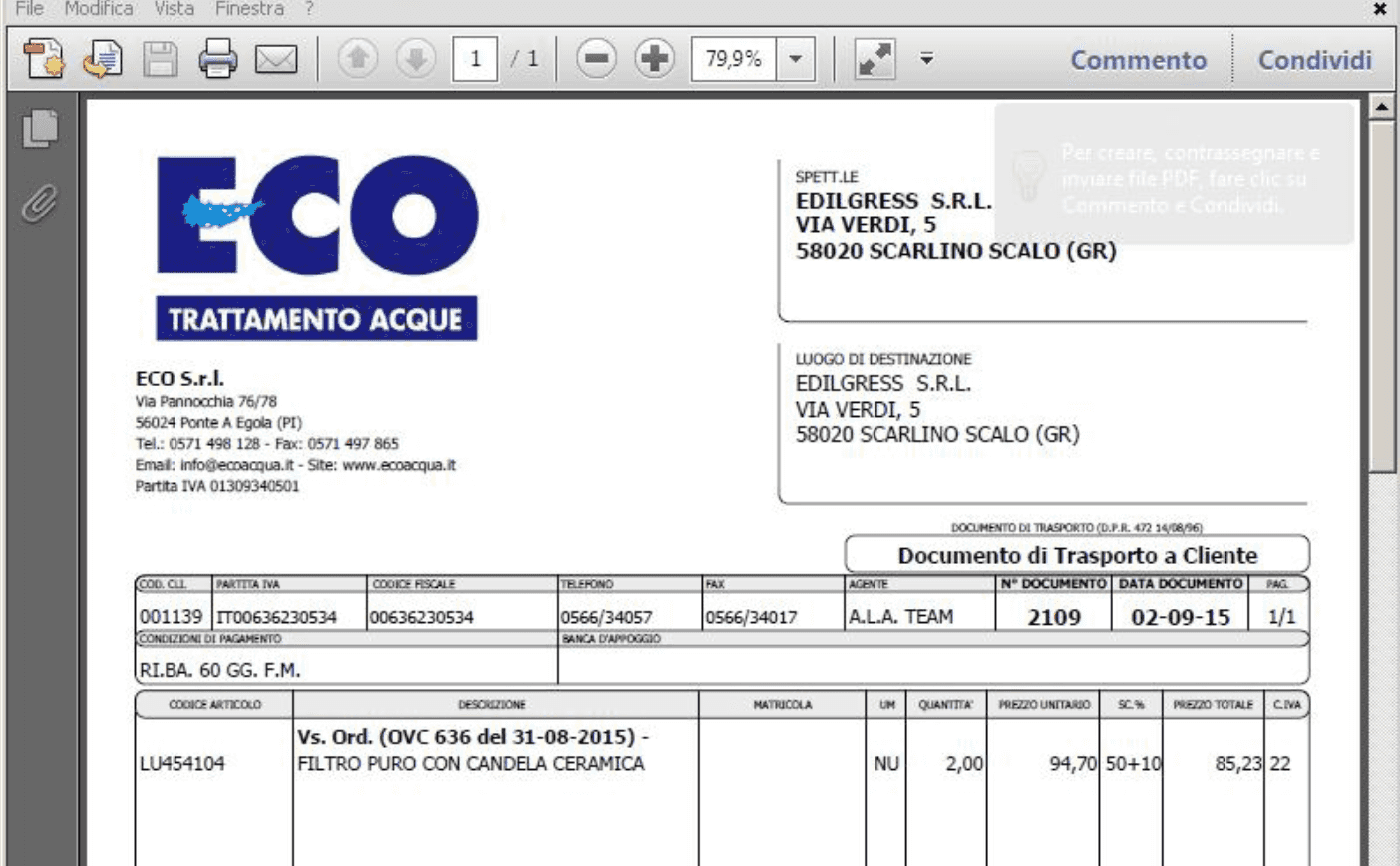Open the Modifica menu
The width and height of the screenshot is (1400, 866).
click(99, 9)
